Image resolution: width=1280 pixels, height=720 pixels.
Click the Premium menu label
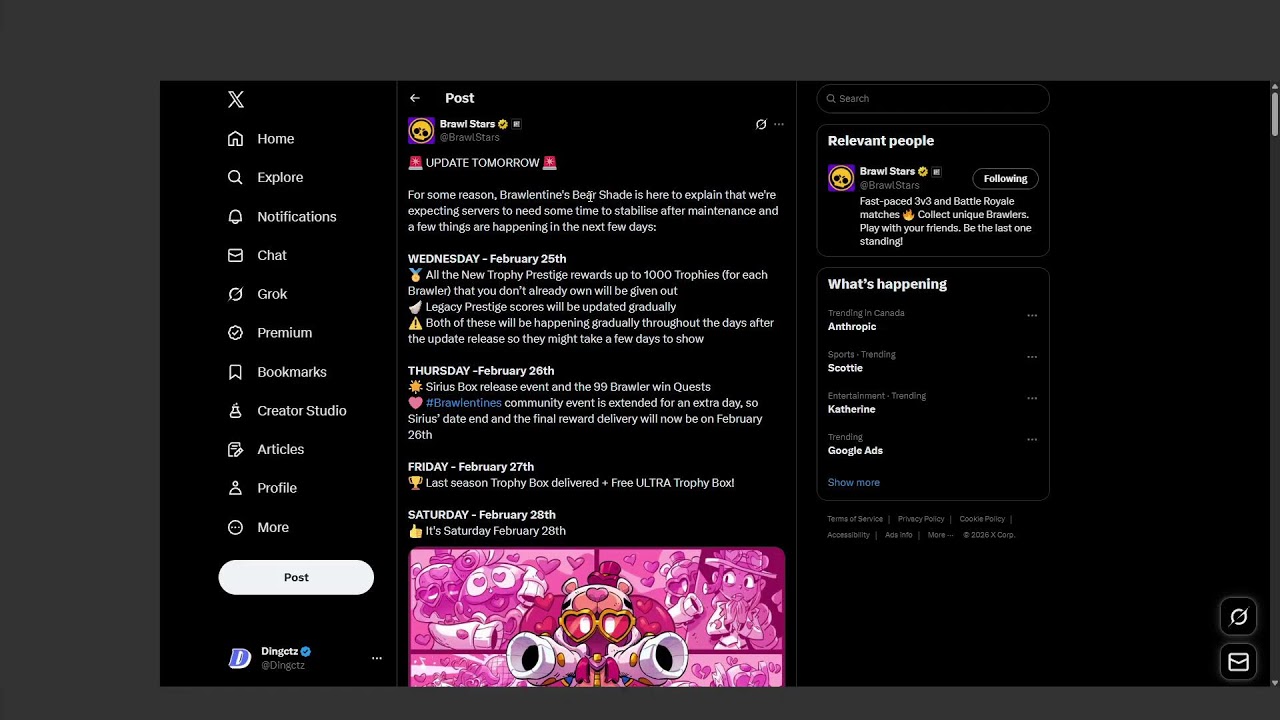click(285, 333)
